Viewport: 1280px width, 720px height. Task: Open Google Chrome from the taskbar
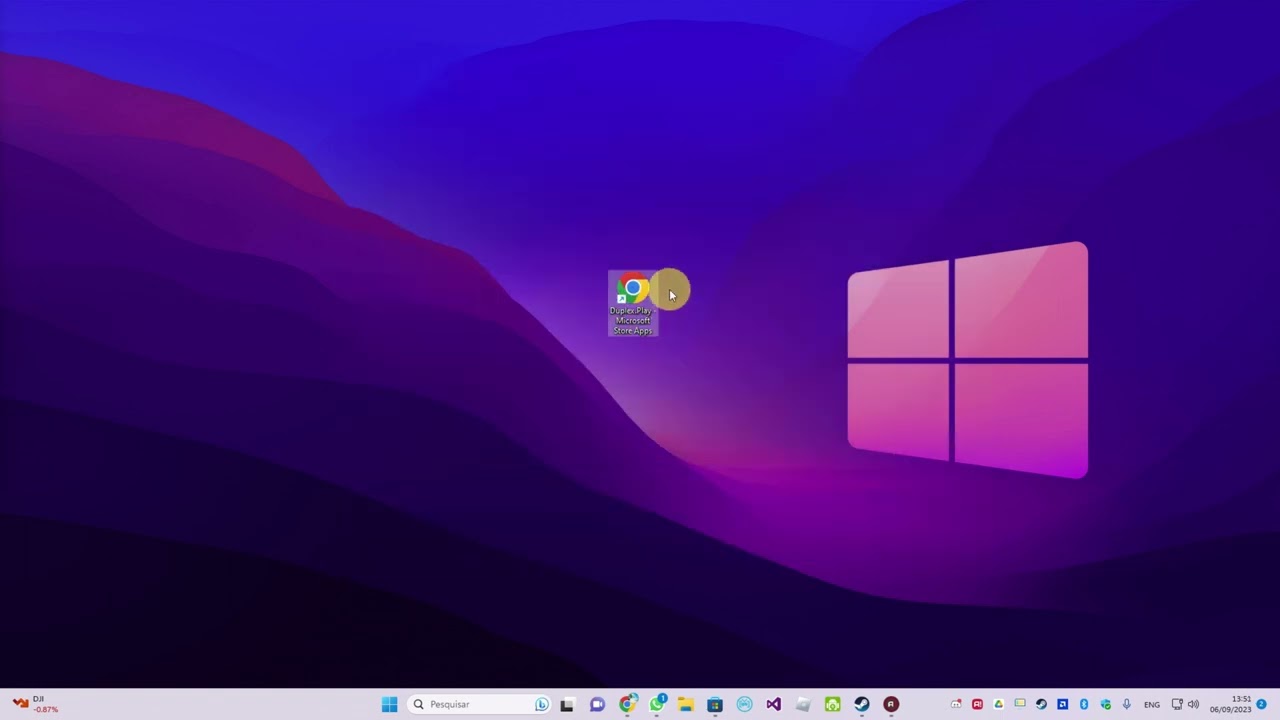627,705
